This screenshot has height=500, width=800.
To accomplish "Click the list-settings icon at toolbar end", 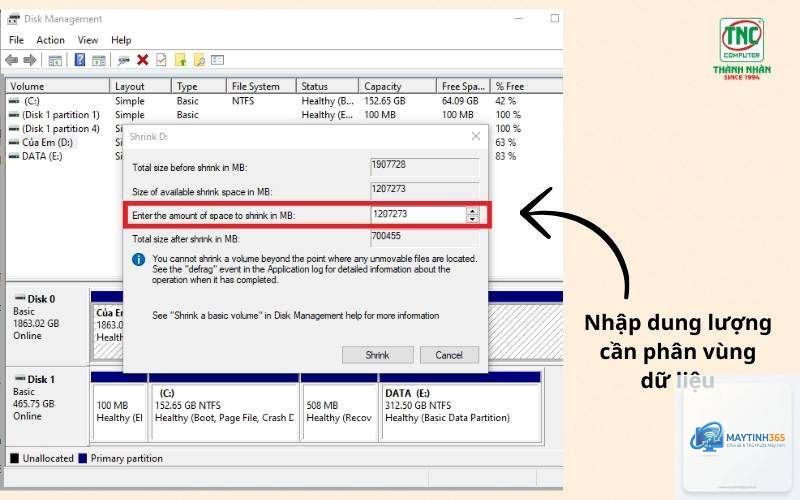I will point(217,60).
